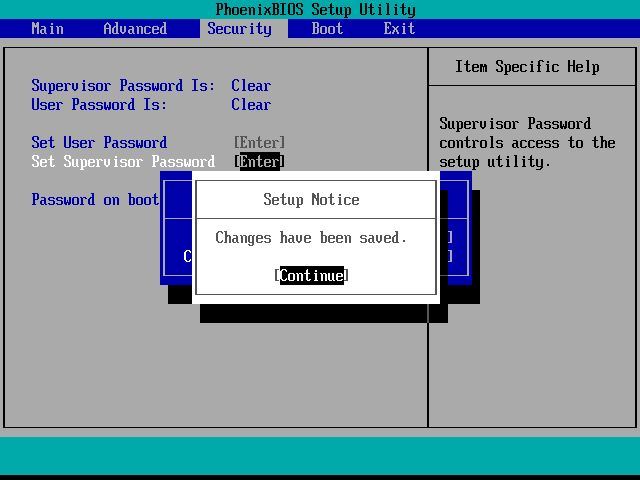Click the Supervisor Password help description text
Viewport: 640px width, 480px height.
527,142
